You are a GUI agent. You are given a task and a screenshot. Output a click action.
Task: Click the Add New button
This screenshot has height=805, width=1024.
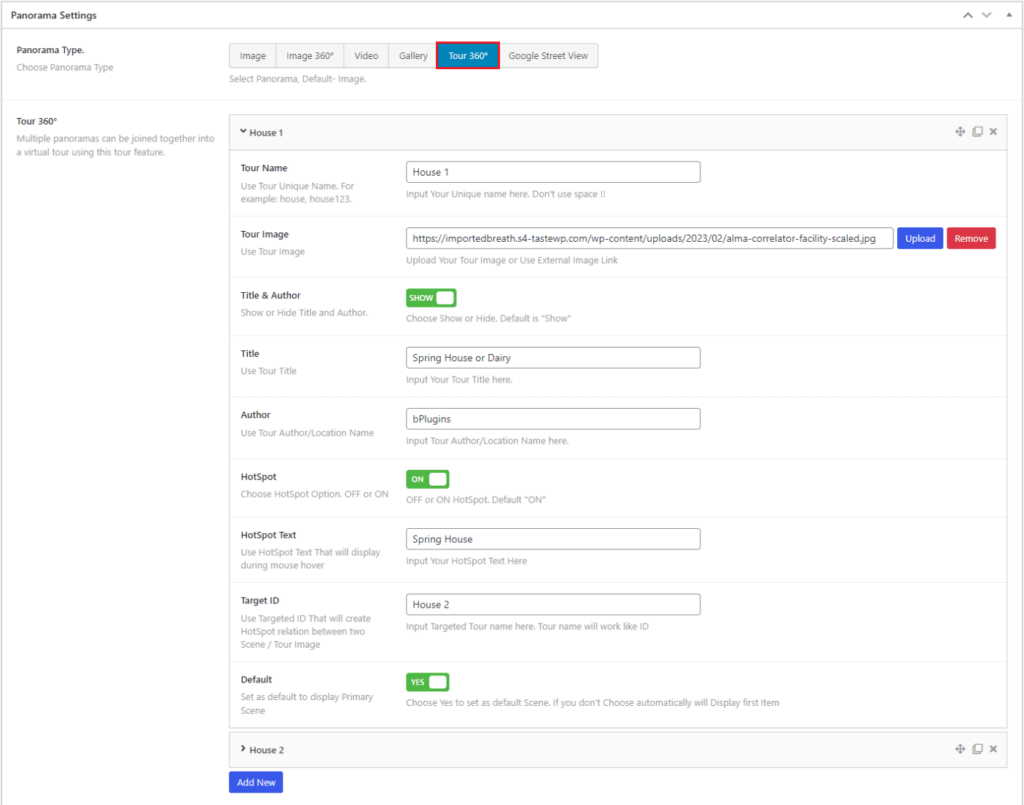[255, 783]
